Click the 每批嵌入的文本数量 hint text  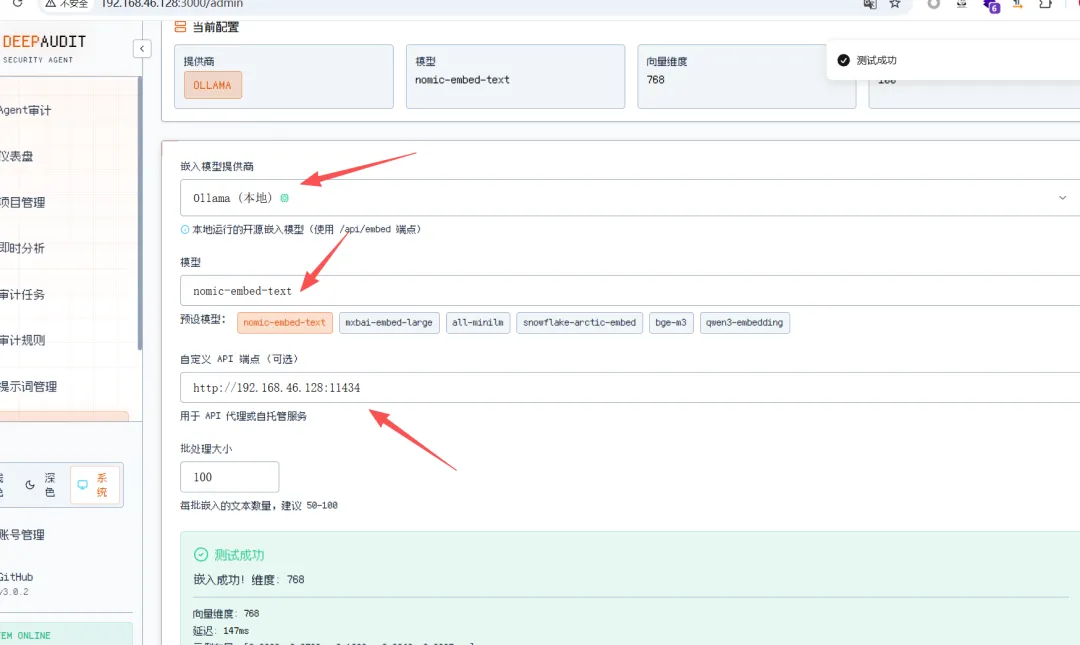[x=258, y=506]
